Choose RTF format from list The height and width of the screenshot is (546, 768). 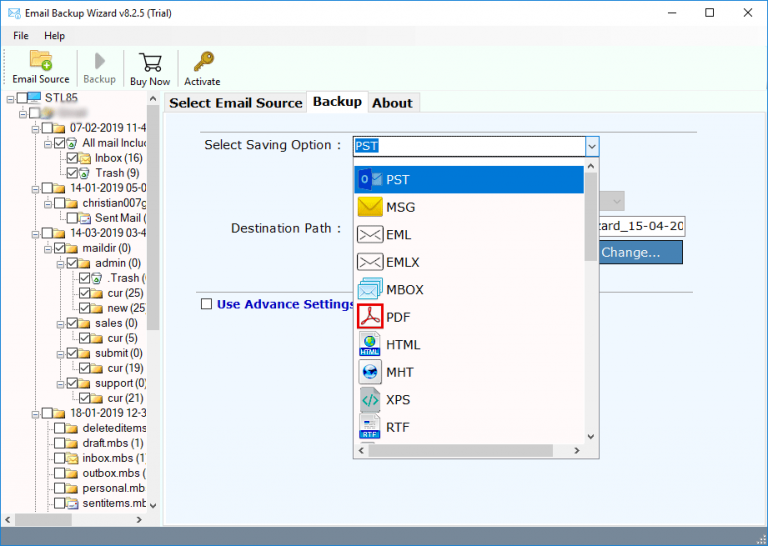[x=397, y=428]
